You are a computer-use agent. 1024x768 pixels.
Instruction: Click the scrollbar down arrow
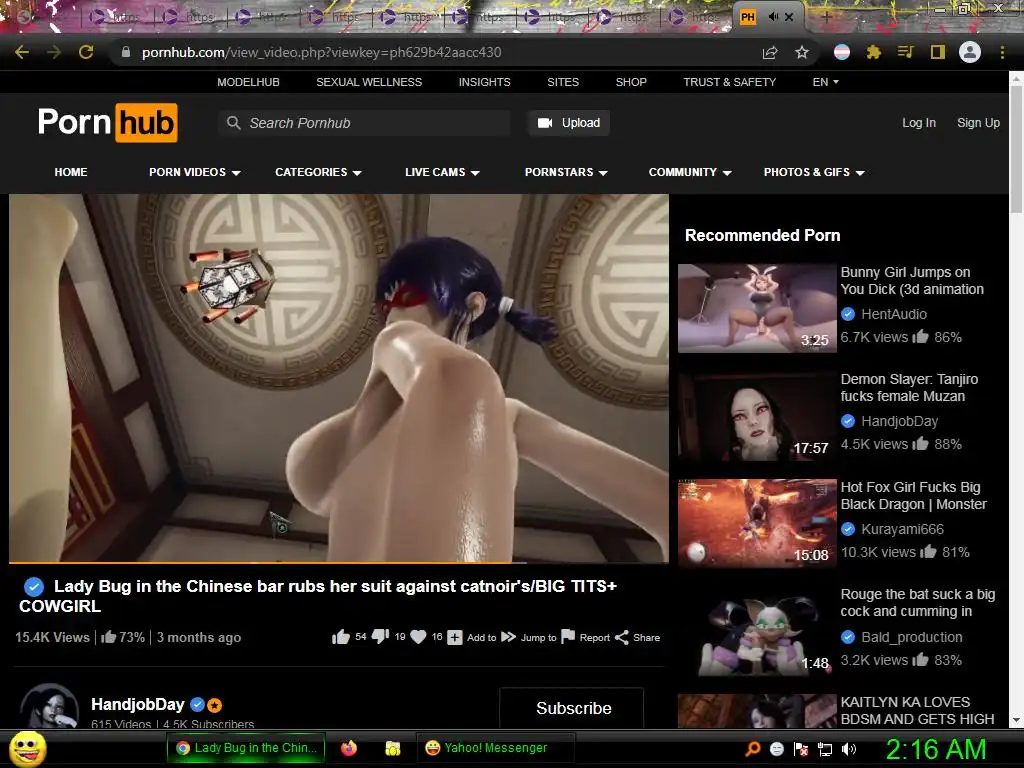pyautogui.click(x=1016, y=720)
